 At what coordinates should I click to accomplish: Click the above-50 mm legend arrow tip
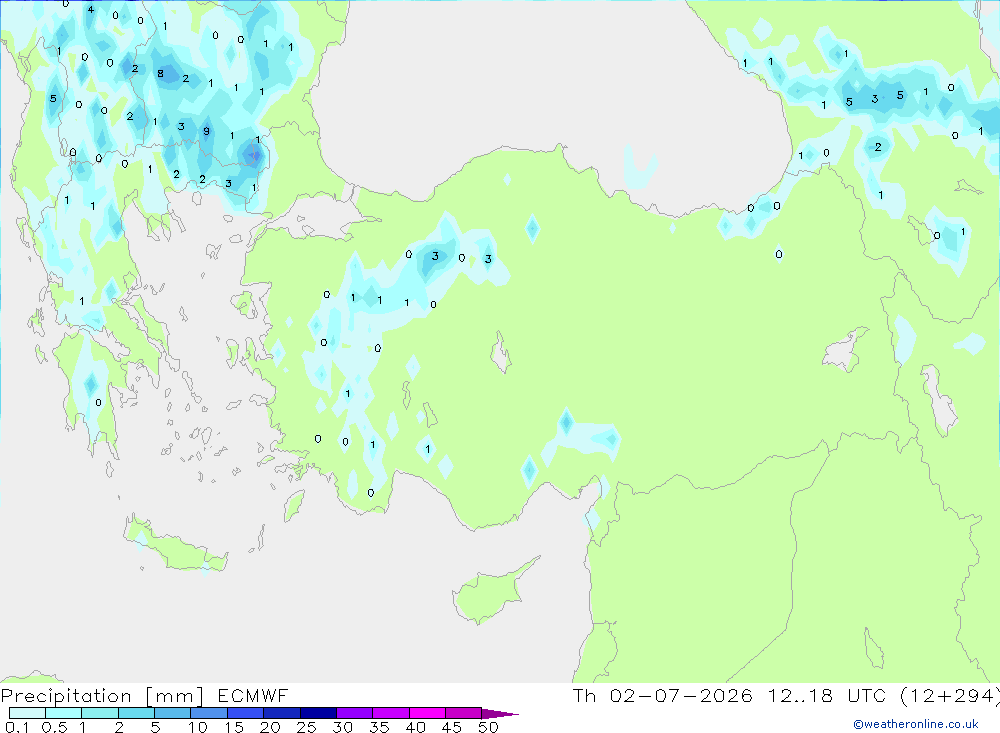tap(501, 714)
